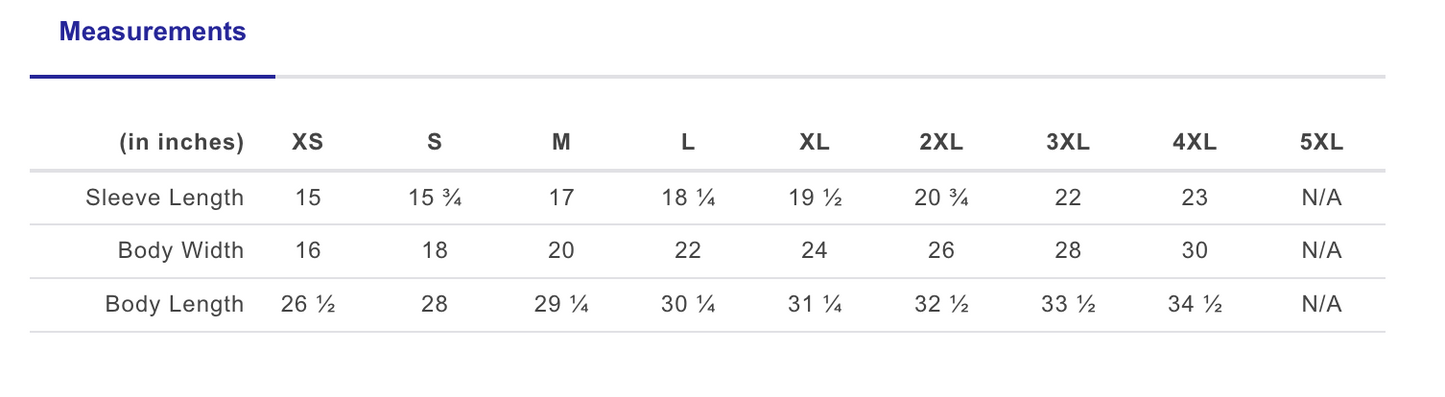Select the 3XL size column header
1445x397 pixels.
1068,142
